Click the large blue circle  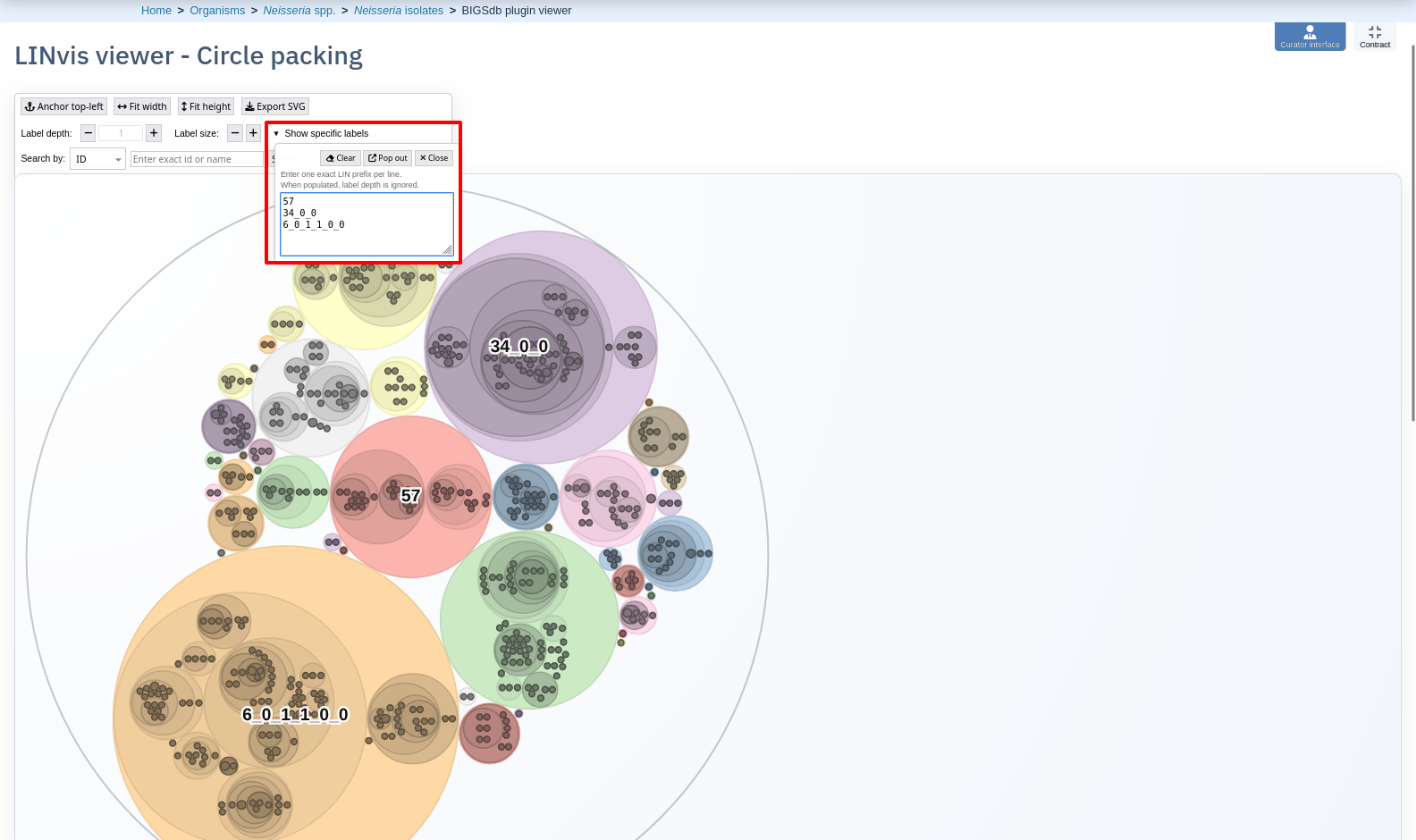tap(675, 553)
